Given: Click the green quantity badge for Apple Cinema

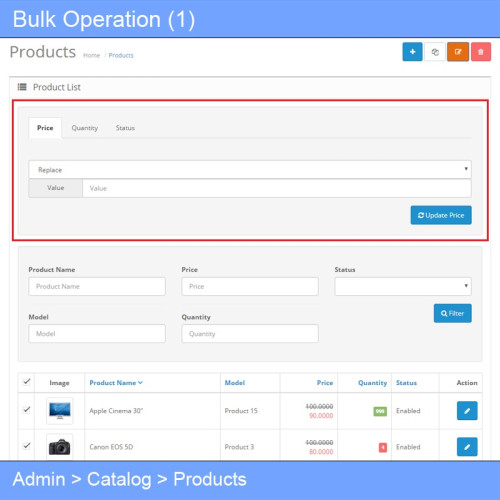Looking at the screenshot, I should click(x=380, y=411).
